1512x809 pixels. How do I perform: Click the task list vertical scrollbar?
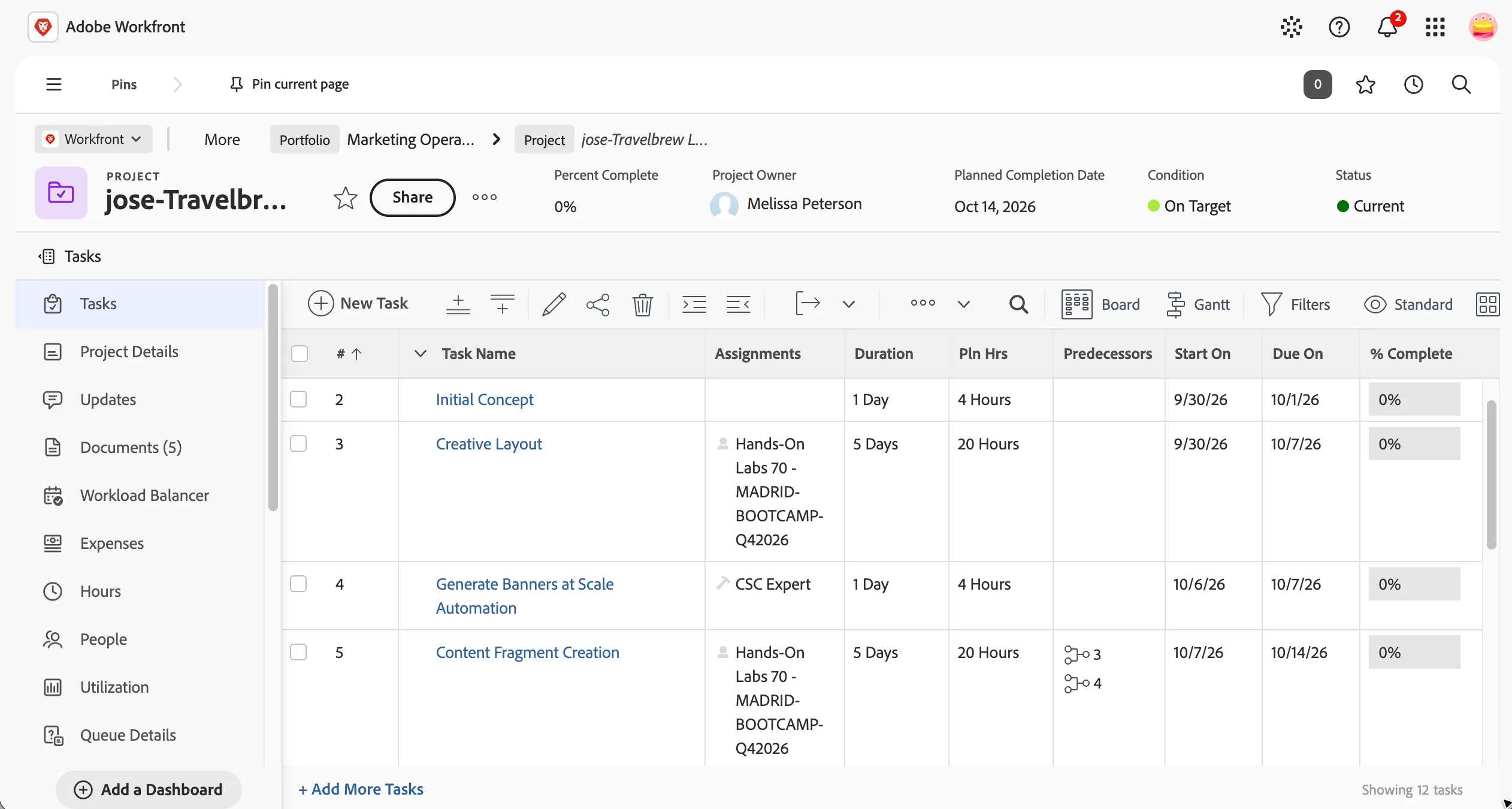pyautogui.click(x=1491, y=475)
